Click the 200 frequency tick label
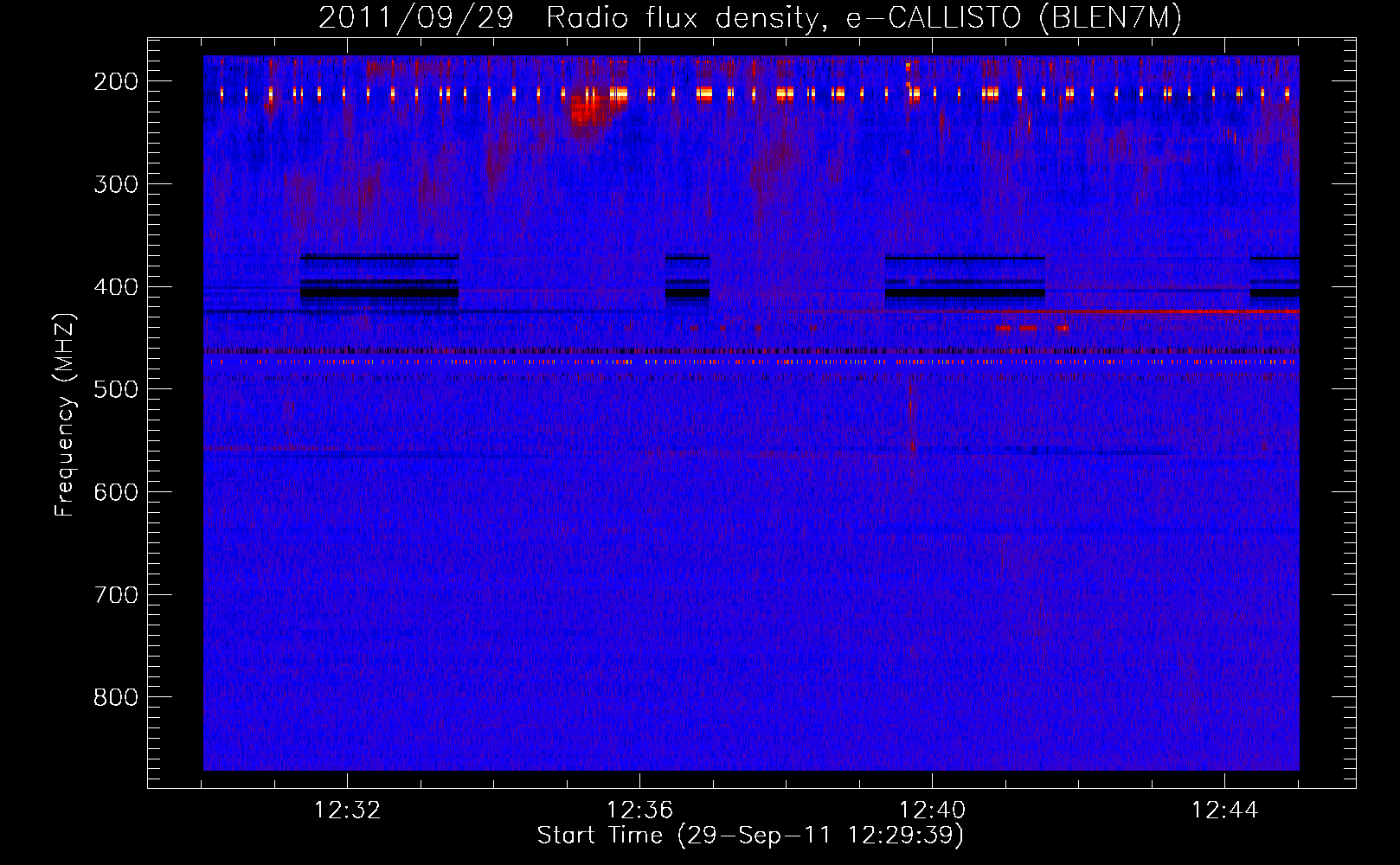 [x=116, y=81]
